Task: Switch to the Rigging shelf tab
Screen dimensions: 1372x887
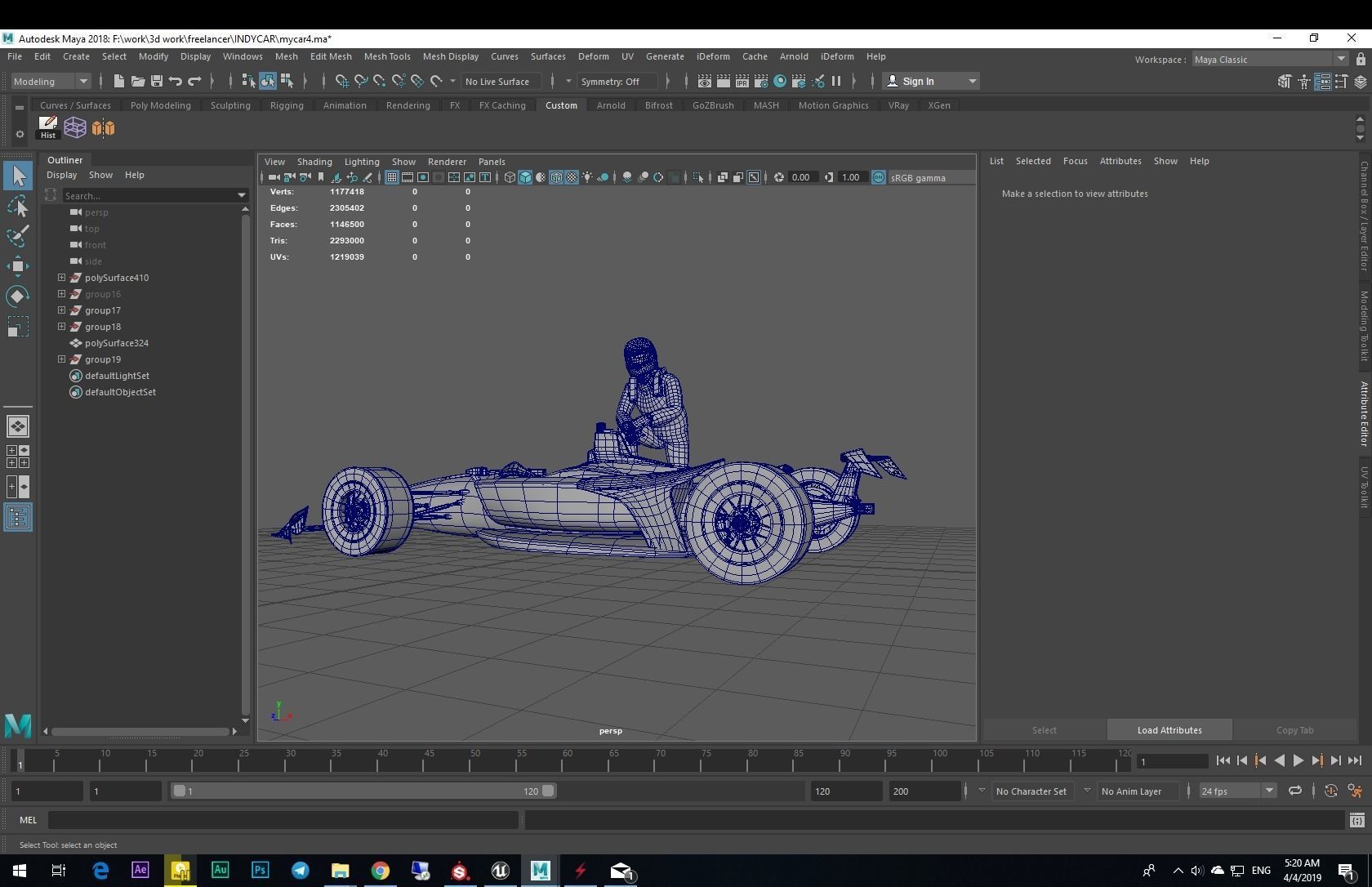Action: tap(287, 105)
